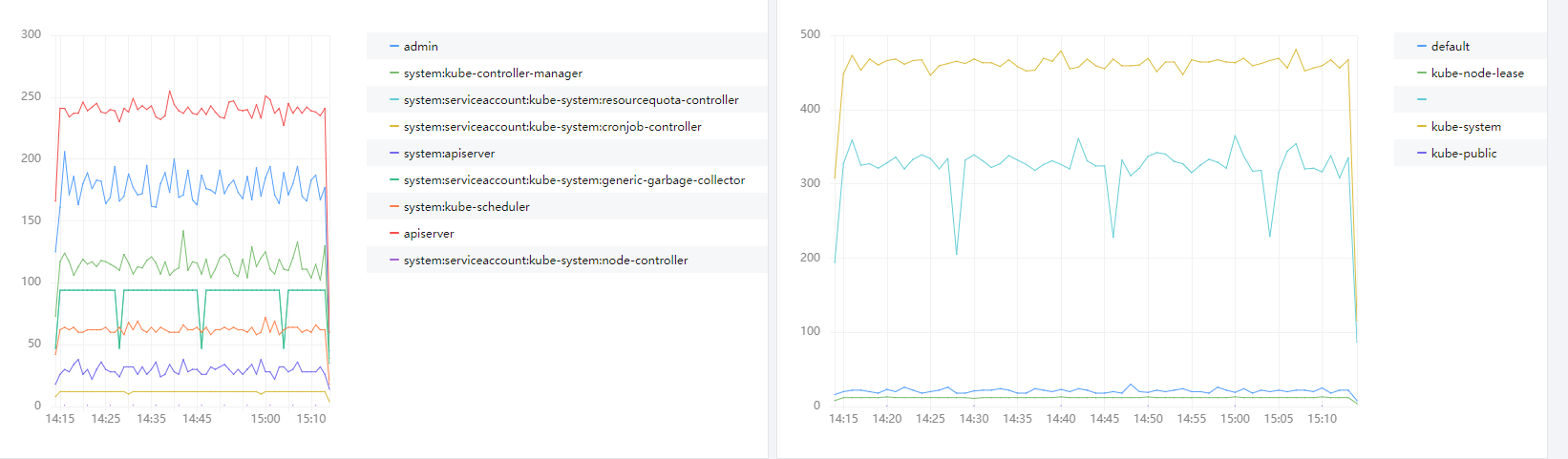Screen dimensions: 1568x459
Task: Click the red marker beside the apiserver legend
Action: 394,234
